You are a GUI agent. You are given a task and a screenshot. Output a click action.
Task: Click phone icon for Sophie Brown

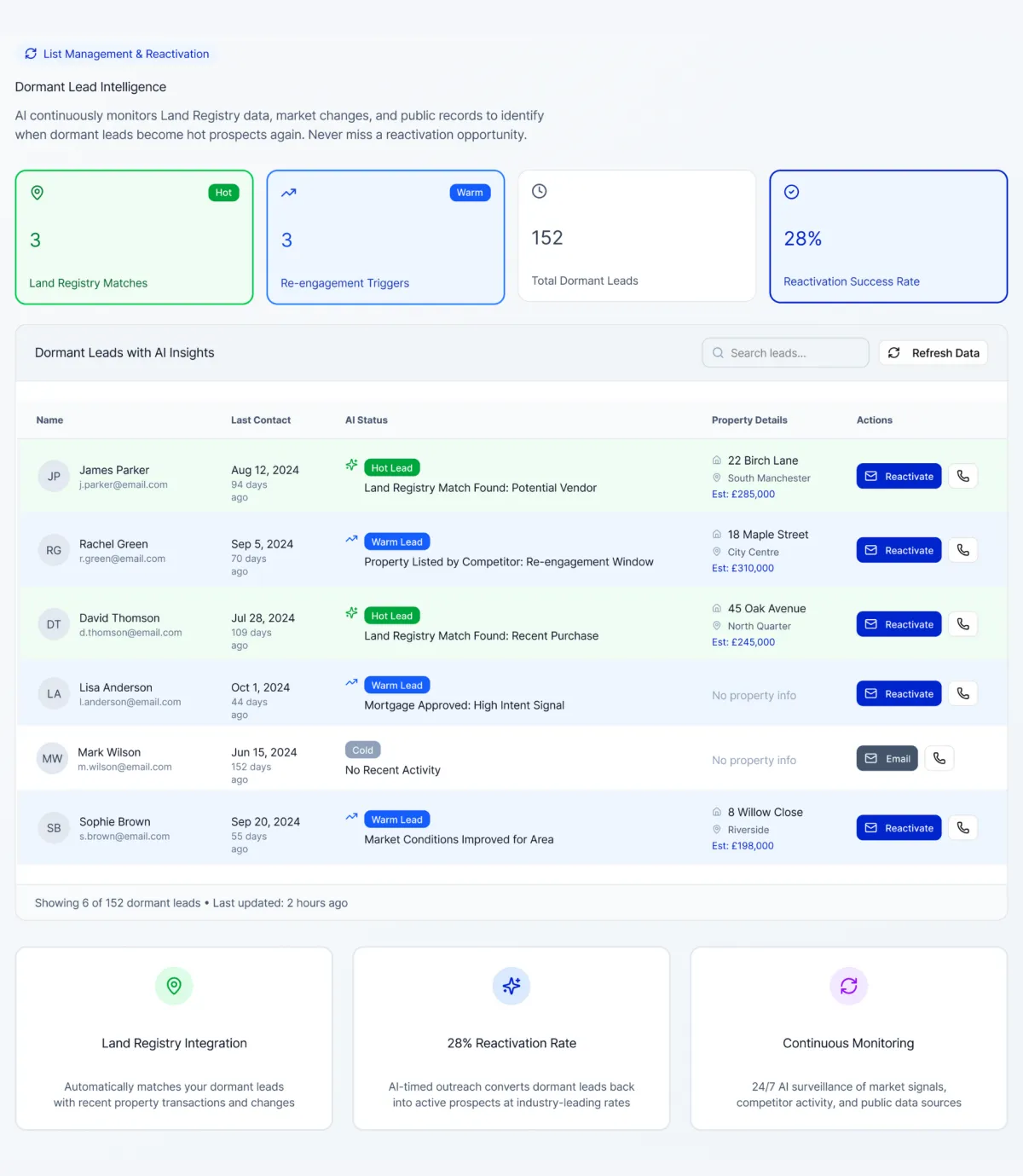[x=962, y=827]
